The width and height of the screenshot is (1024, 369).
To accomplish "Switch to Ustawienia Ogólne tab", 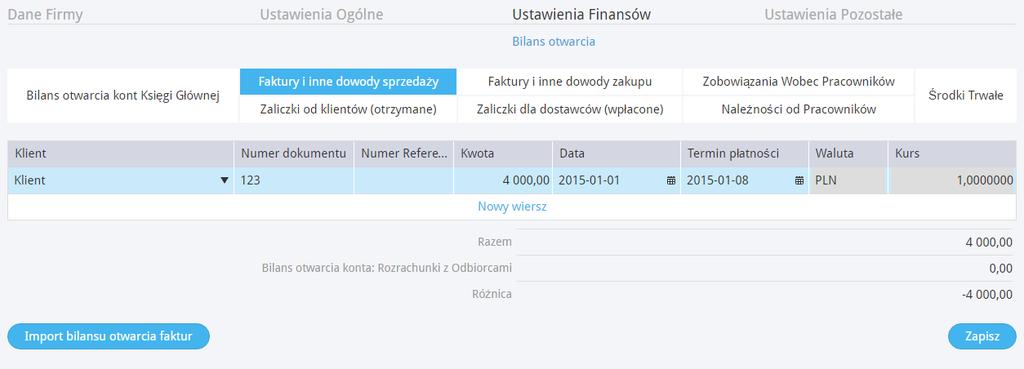I will [x=321, y=14].
